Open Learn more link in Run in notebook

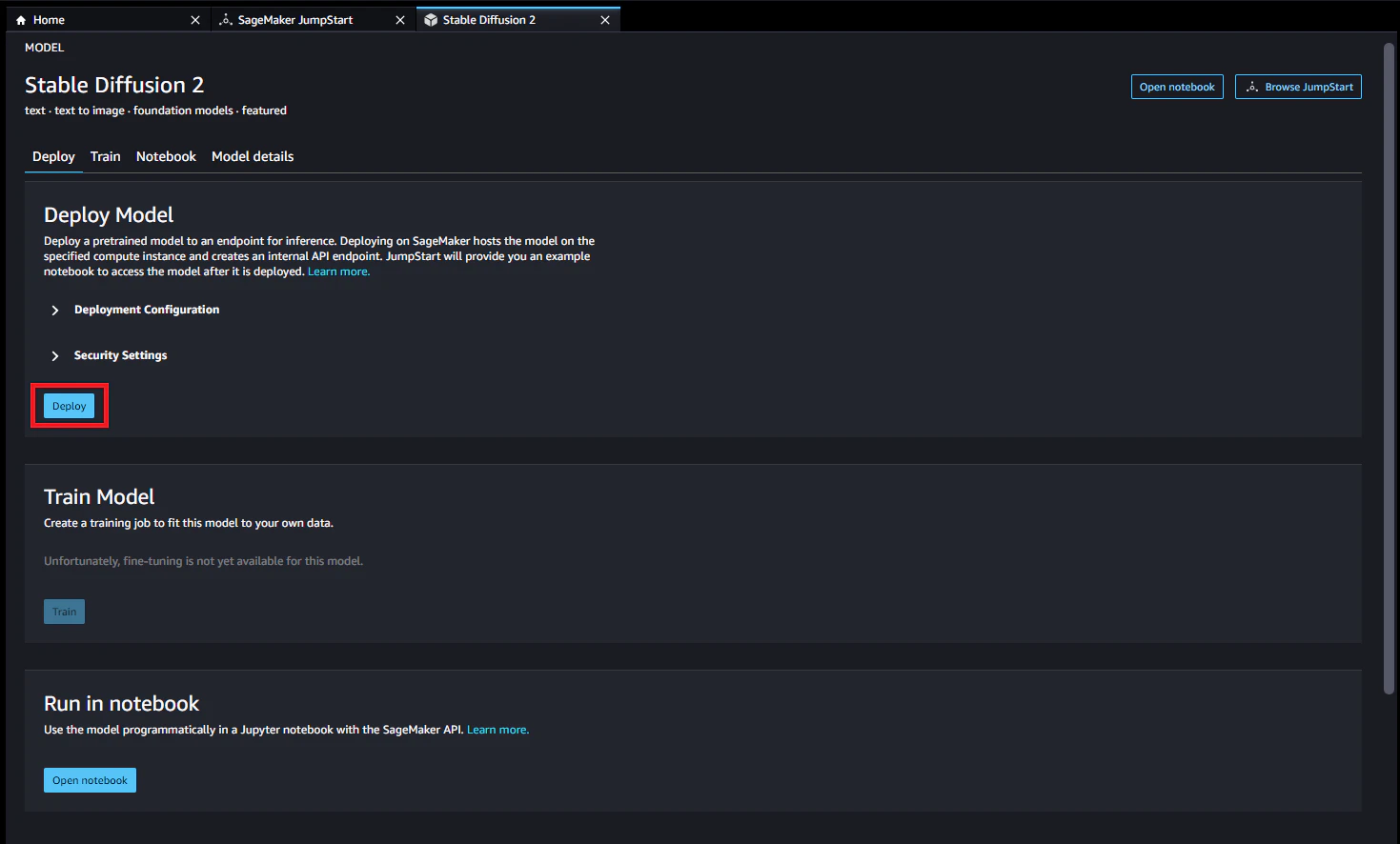[497, 730]
